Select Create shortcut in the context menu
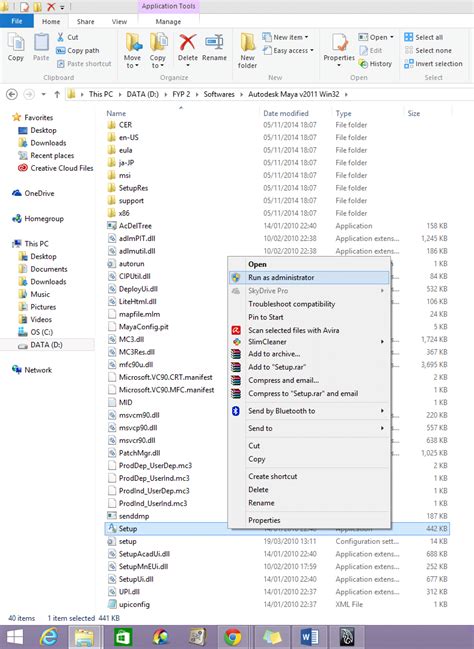This screenshot has width=474, height=649. [309, 476]
